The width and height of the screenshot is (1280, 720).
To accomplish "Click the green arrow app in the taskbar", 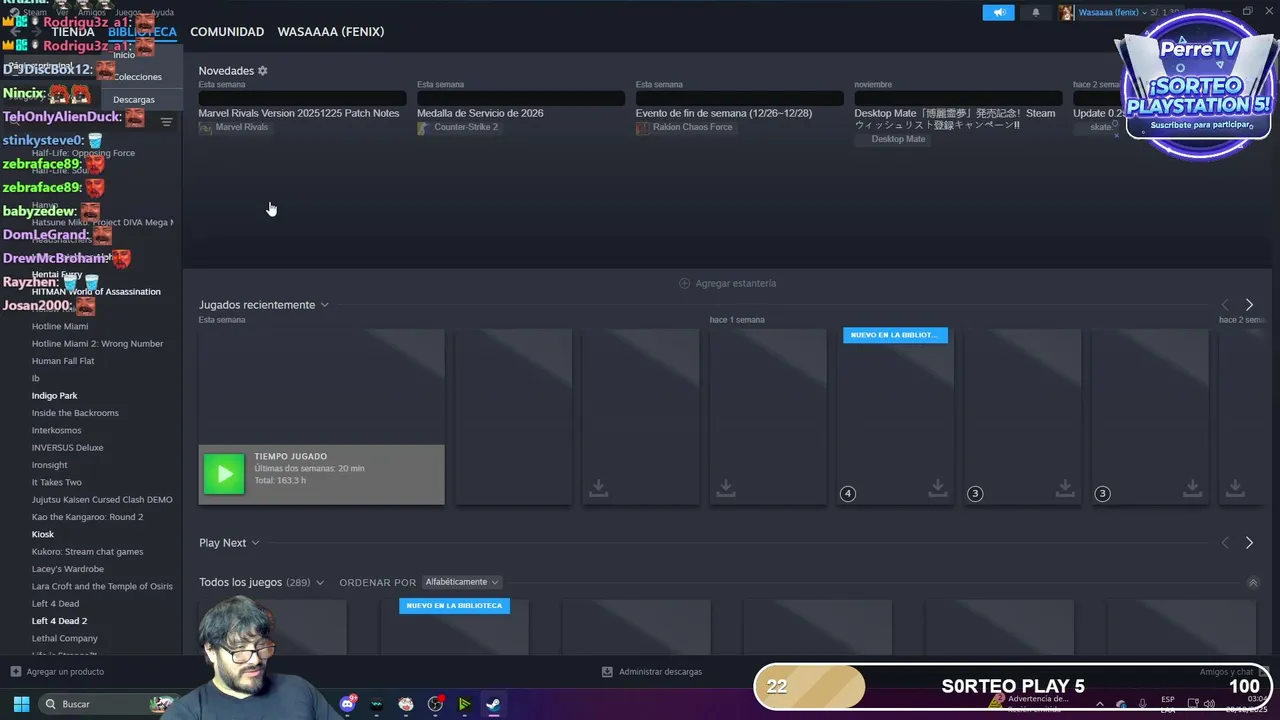I will point(464,704).
